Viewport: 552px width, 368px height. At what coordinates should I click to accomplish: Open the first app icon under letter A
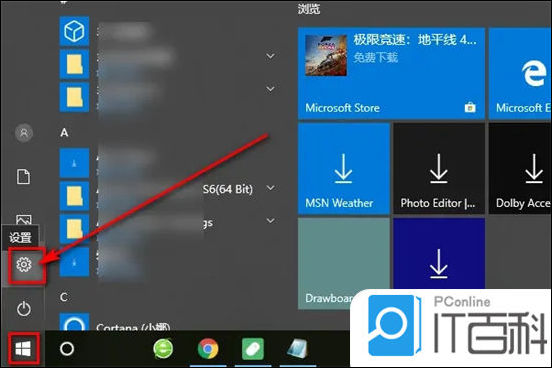tap(74, 163)
